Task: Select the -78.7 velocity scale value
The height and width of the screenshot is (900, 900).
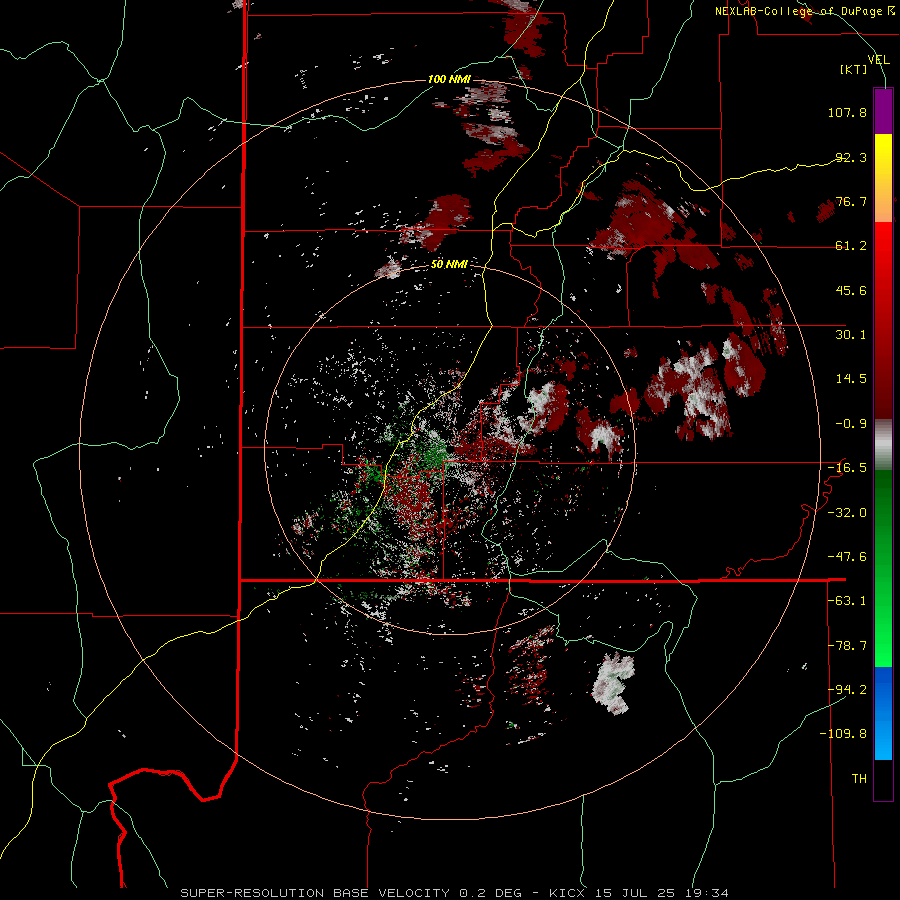Action: point(847,646)
